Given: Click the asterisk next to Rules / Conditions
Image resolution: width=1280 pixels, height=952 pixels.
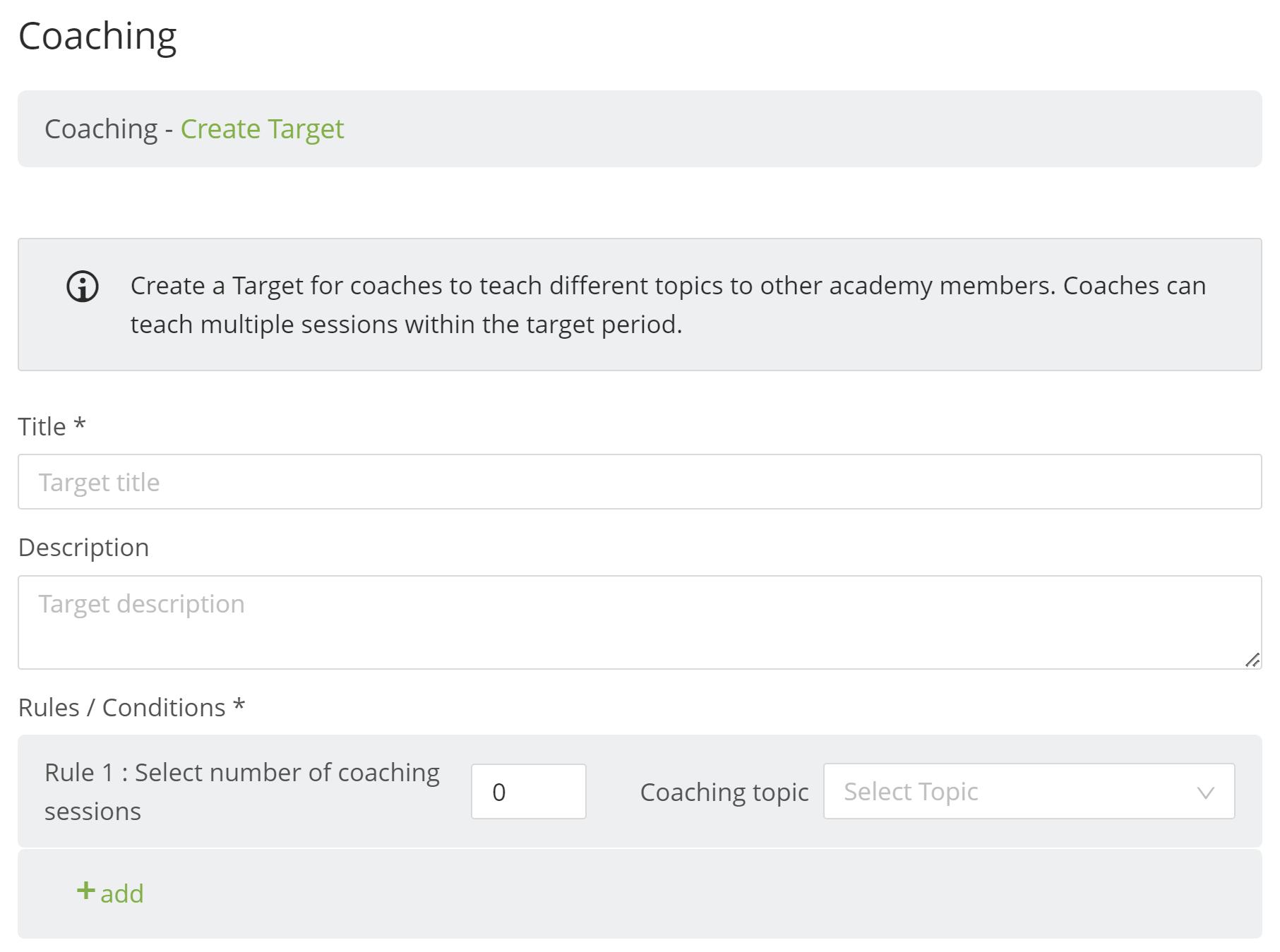Looking at the screenshot, I should (x=239, y=704).
